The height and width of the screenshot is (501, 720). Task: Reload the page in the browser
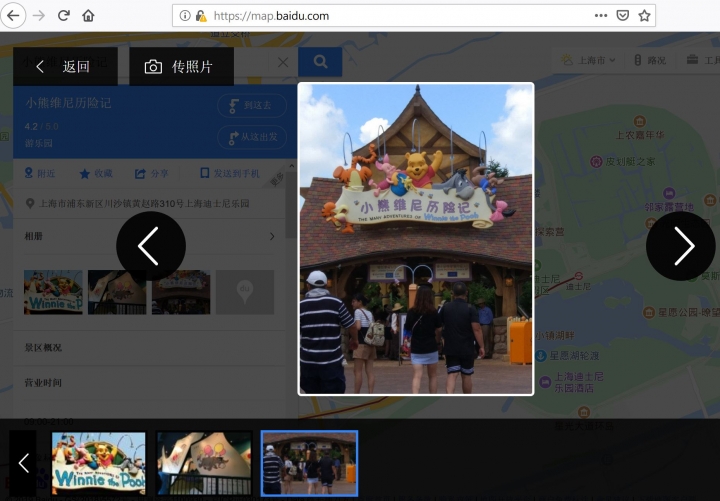pyautogui.click(x=63, y=16)
